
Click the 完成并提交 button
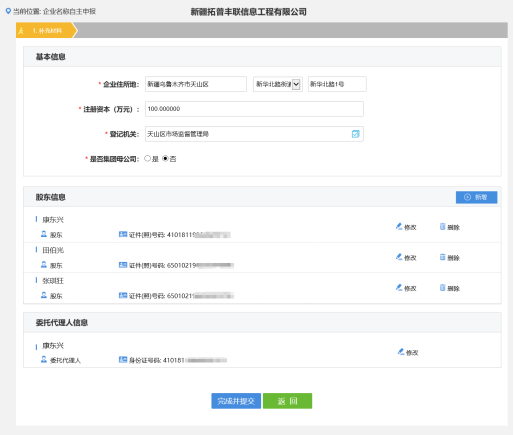coord(236,401)
